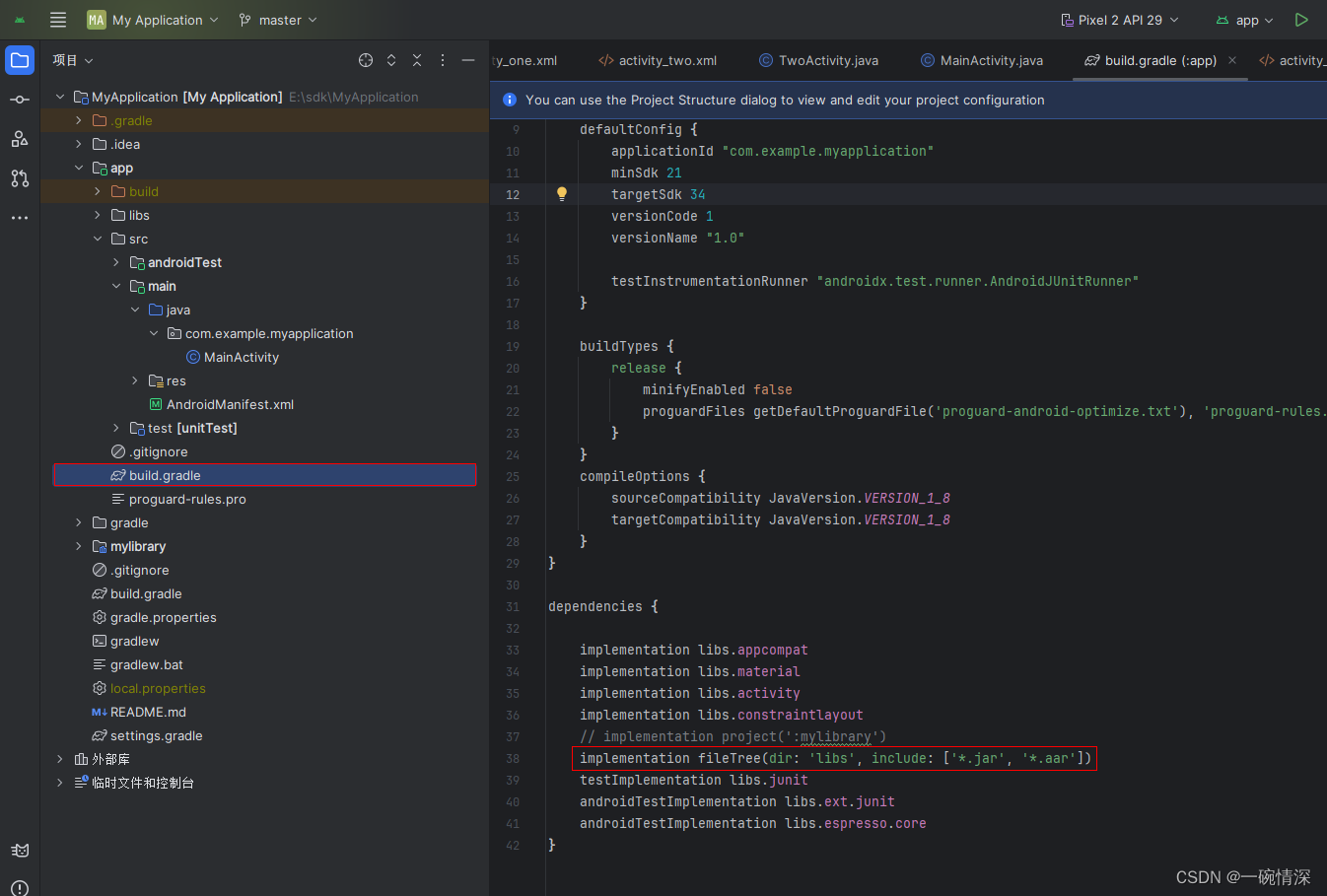Open the 项目 view selector dropdown
Screen dimensions: 1327x896
tap(73, 60)
